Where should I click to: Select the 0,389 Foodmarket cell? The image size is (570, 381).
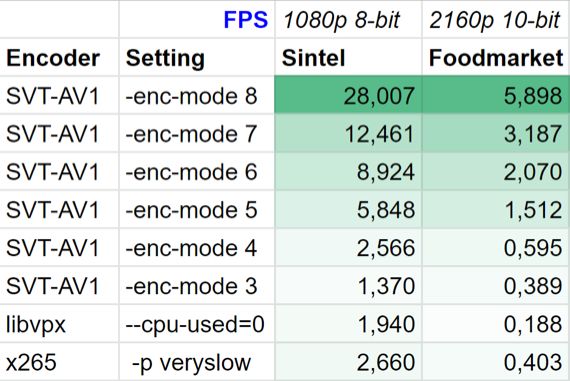coord(496,286)
